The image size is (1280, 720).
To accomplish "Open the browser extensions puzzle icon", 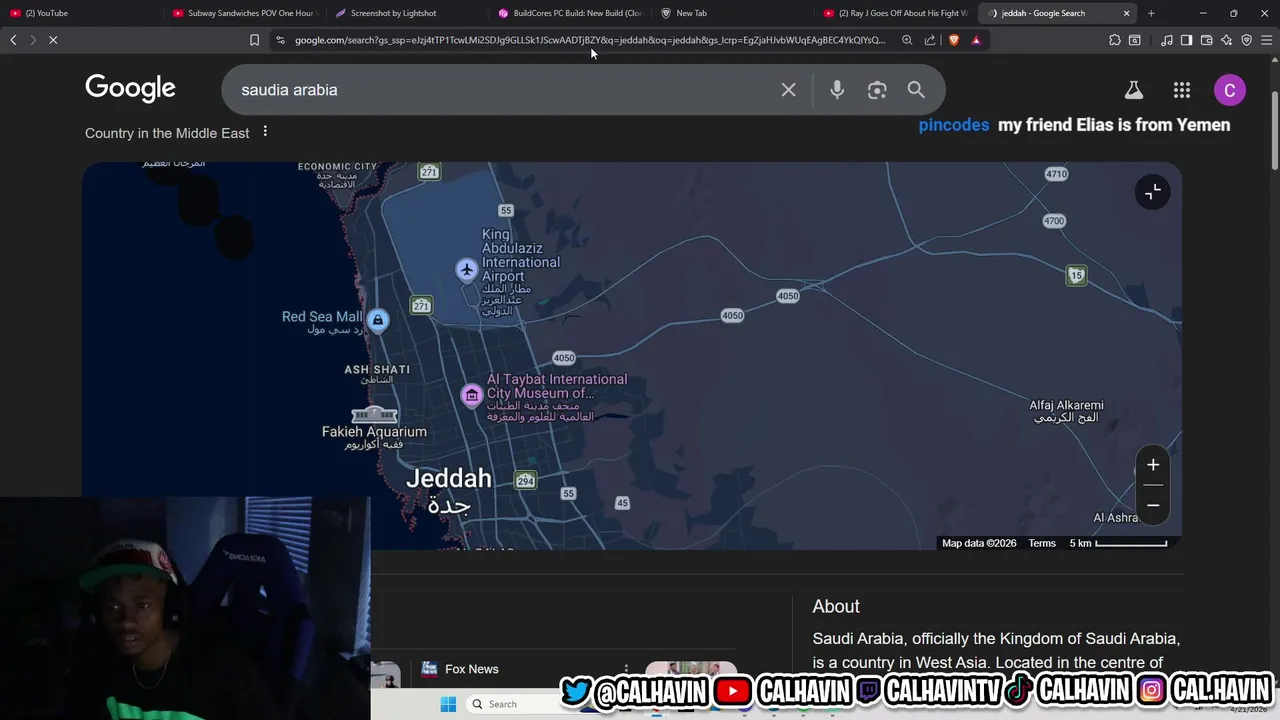I will click(x=1115, y=40).
